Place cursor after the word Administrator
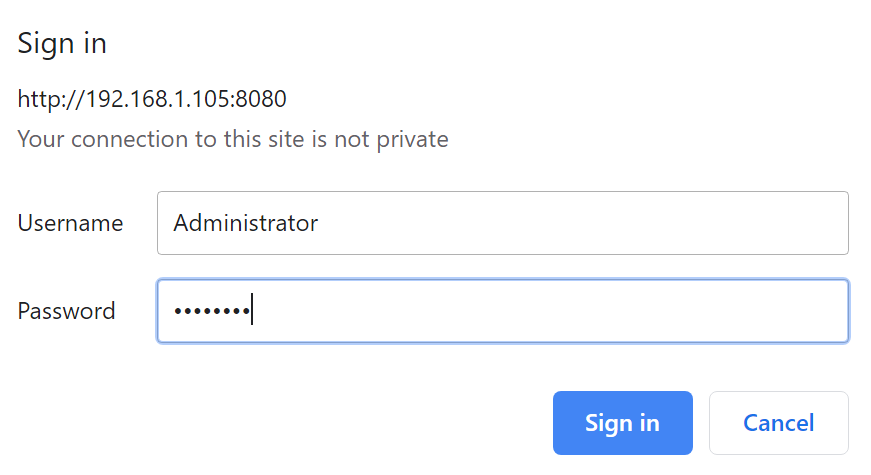Screen dimensions: 871x475 click(x=320, y=223)
